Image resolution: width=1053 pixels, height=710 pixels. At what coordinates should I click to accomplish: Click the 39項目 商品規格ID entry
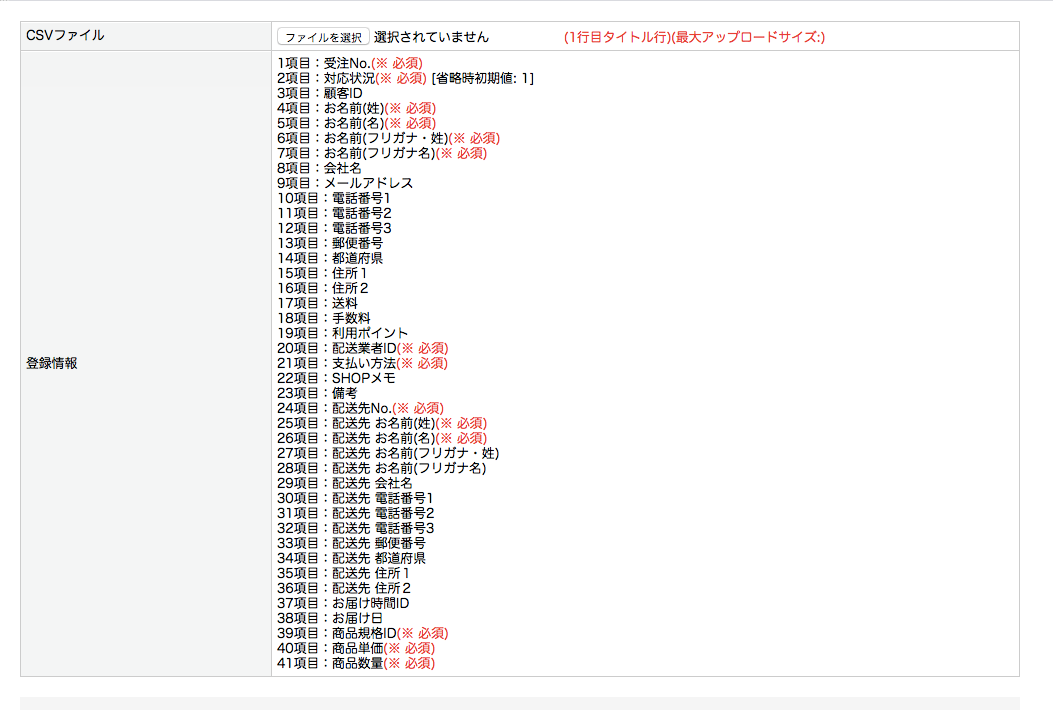[x=362, y=633]
